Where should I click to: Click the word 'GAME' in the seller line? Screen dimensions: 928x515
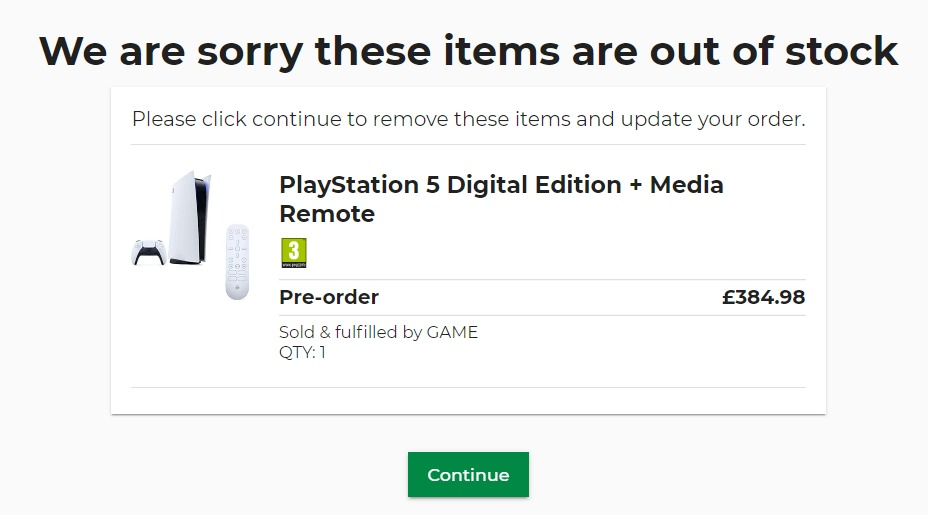point(452,332)
